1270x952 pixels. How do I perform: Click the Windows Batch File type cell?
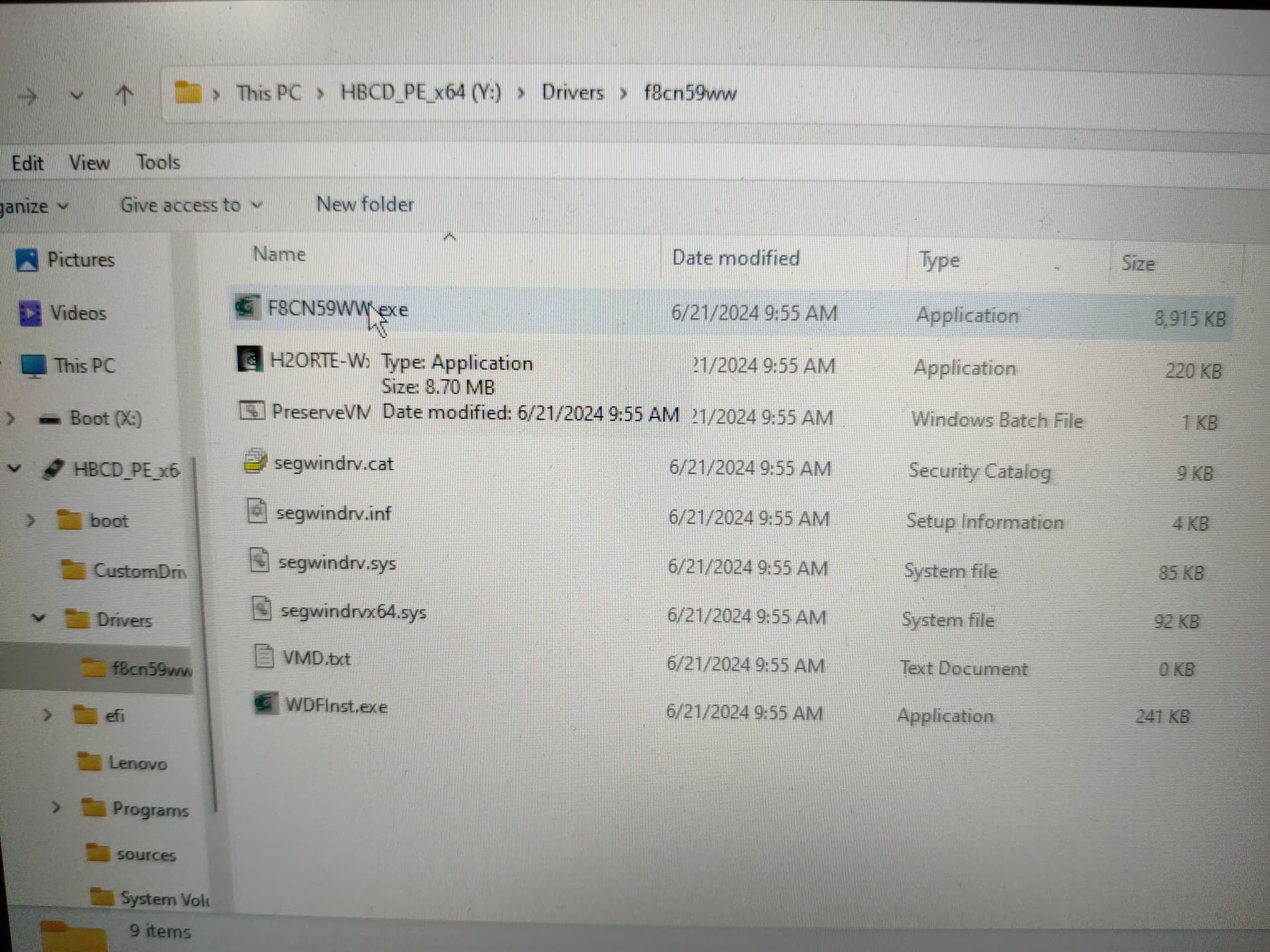click(997, 420)
